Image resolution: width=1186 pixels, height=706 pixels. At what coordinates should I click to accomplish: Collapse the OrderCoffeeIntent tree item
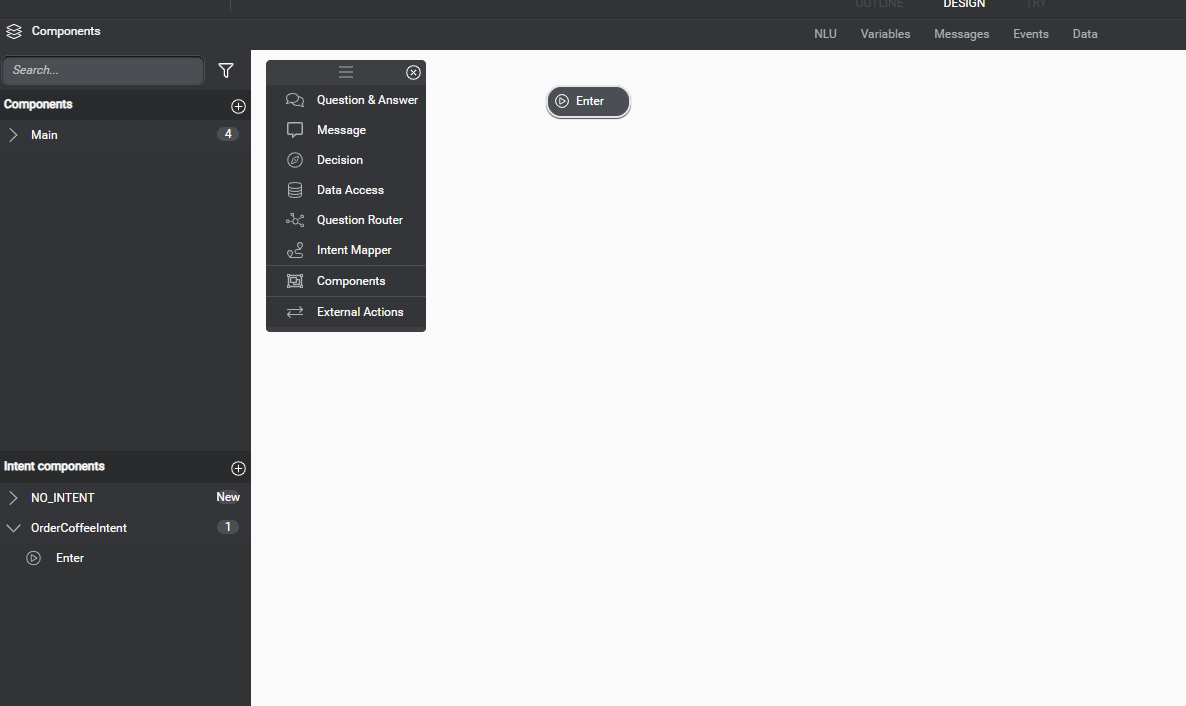click(13, 528)
